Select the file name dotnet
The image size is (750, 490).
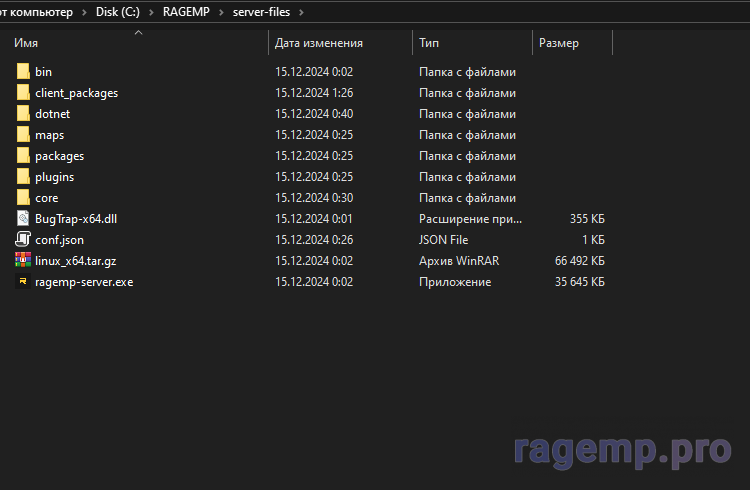53,114
